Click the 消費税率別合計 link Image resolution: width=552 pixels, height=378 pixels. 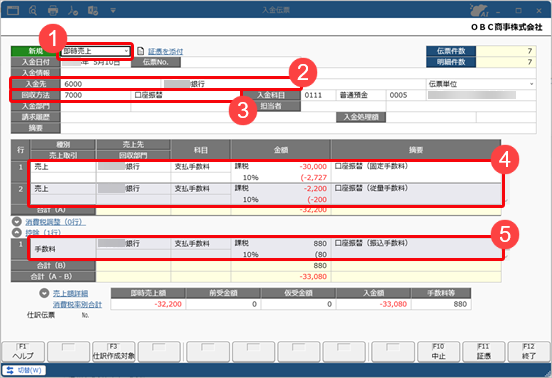click(x=77, y=304)
